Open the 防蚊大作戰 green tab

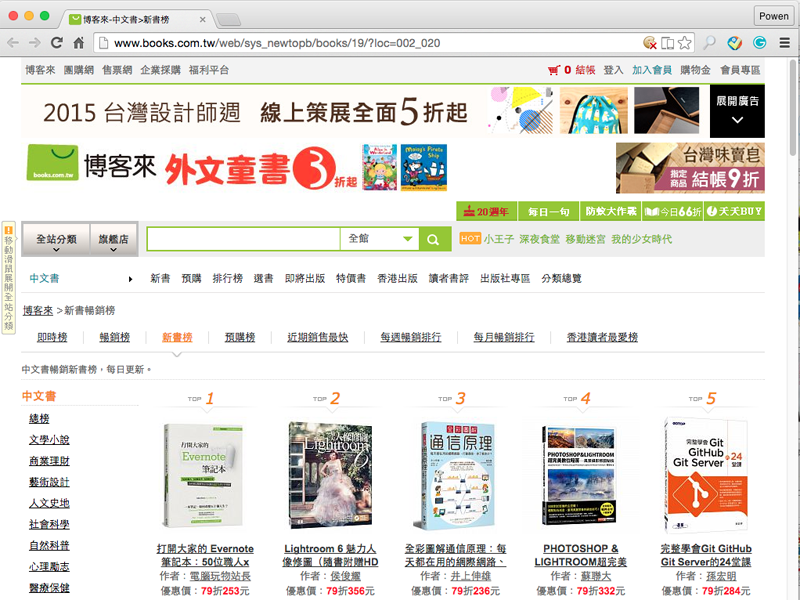(611, 211)
